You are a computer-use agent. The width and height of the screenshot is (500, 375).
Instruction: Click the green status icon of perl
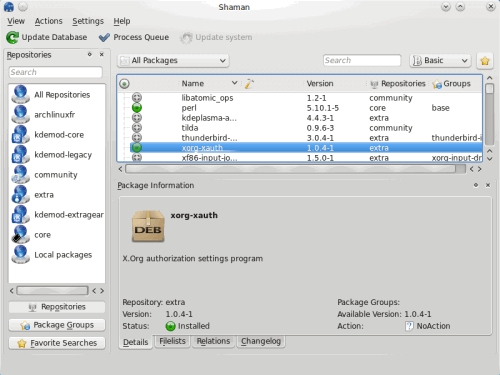click(137, 108)
